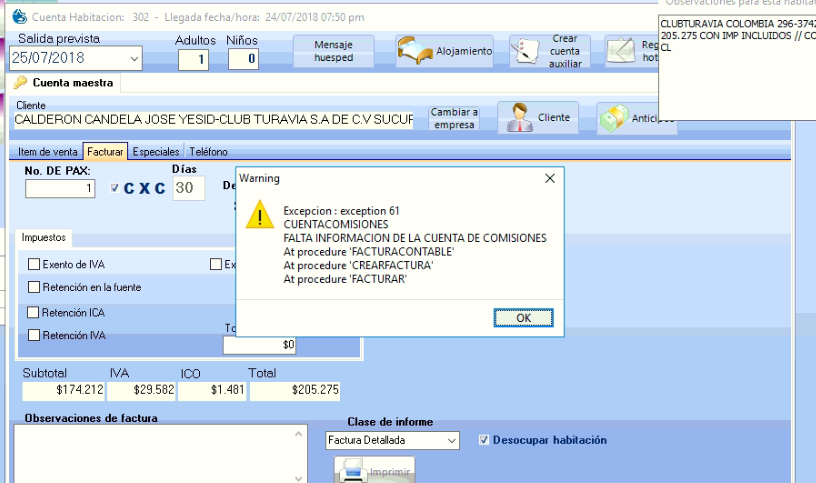816x483 pixels.
Task: Click the Mensaje huesped button
Action: click(x=333, y=52)
